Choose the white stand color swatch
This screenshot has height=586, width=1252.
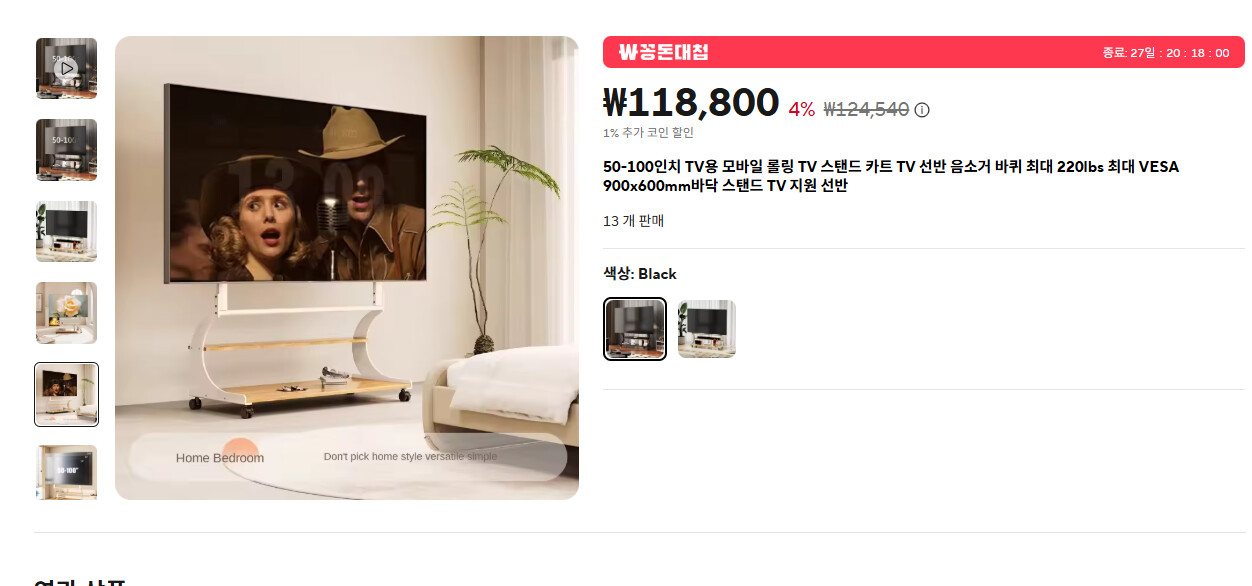pos(707,329)
